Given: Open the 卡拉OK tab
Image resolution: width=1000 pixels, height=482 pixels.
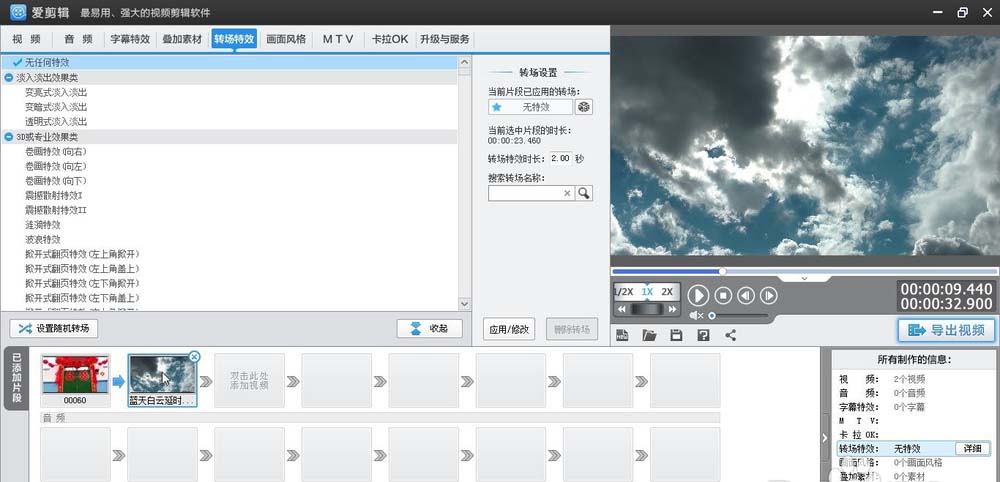Looking at the screenshot, I should click(x=390, y=40).
